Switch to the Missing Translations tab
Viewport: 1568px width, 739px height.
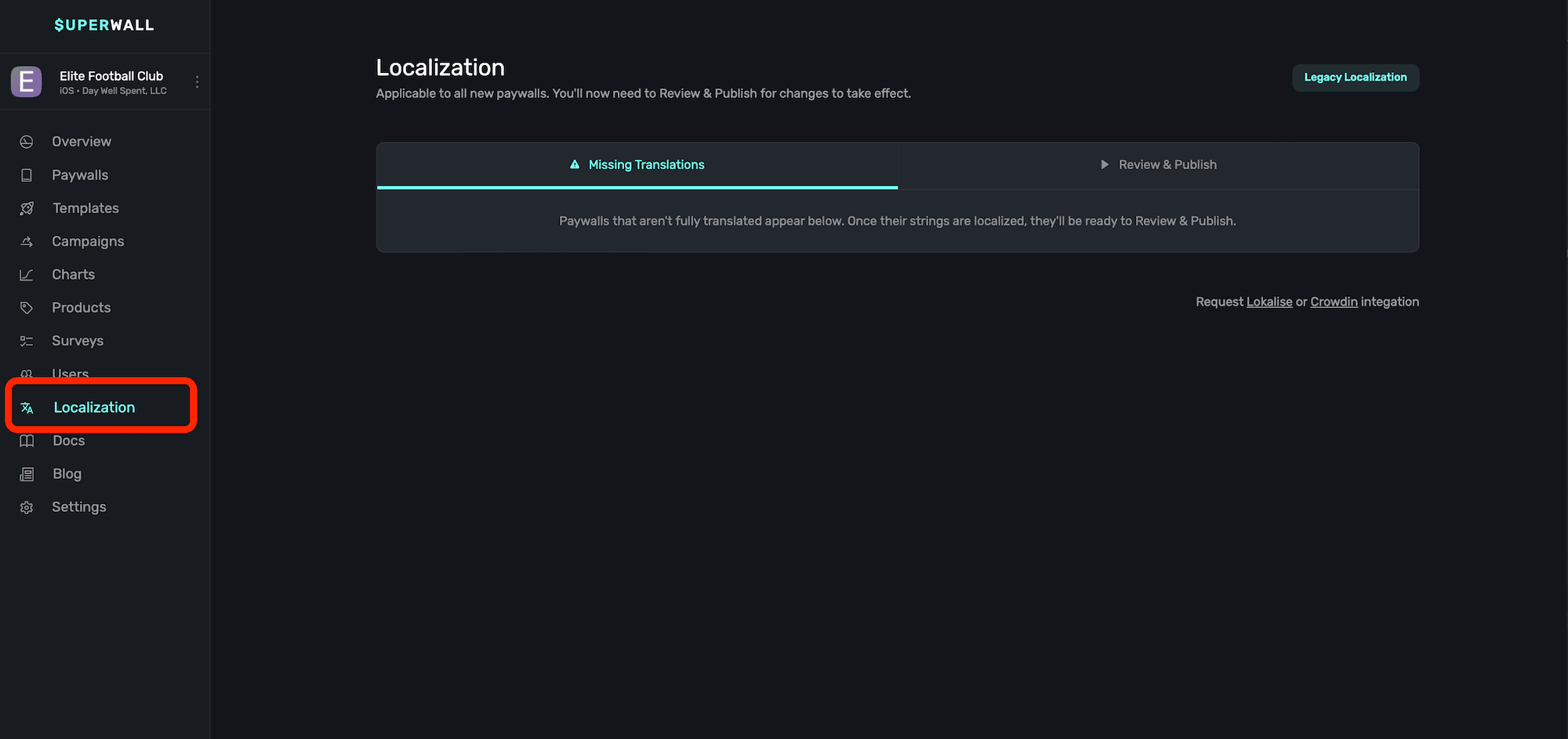(637, 165)
